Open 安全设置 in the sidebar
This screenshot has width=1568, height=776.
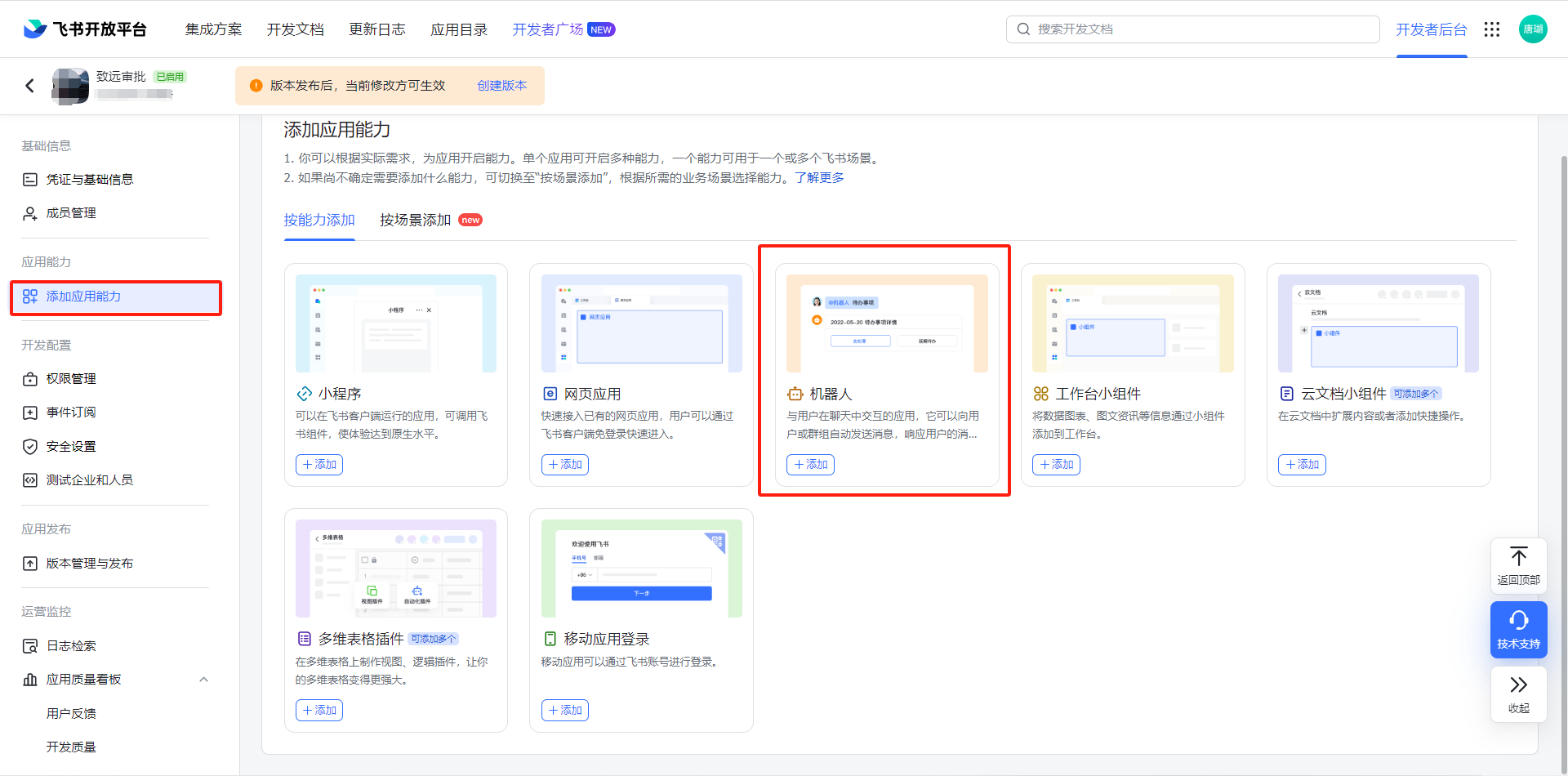point(71,447)
